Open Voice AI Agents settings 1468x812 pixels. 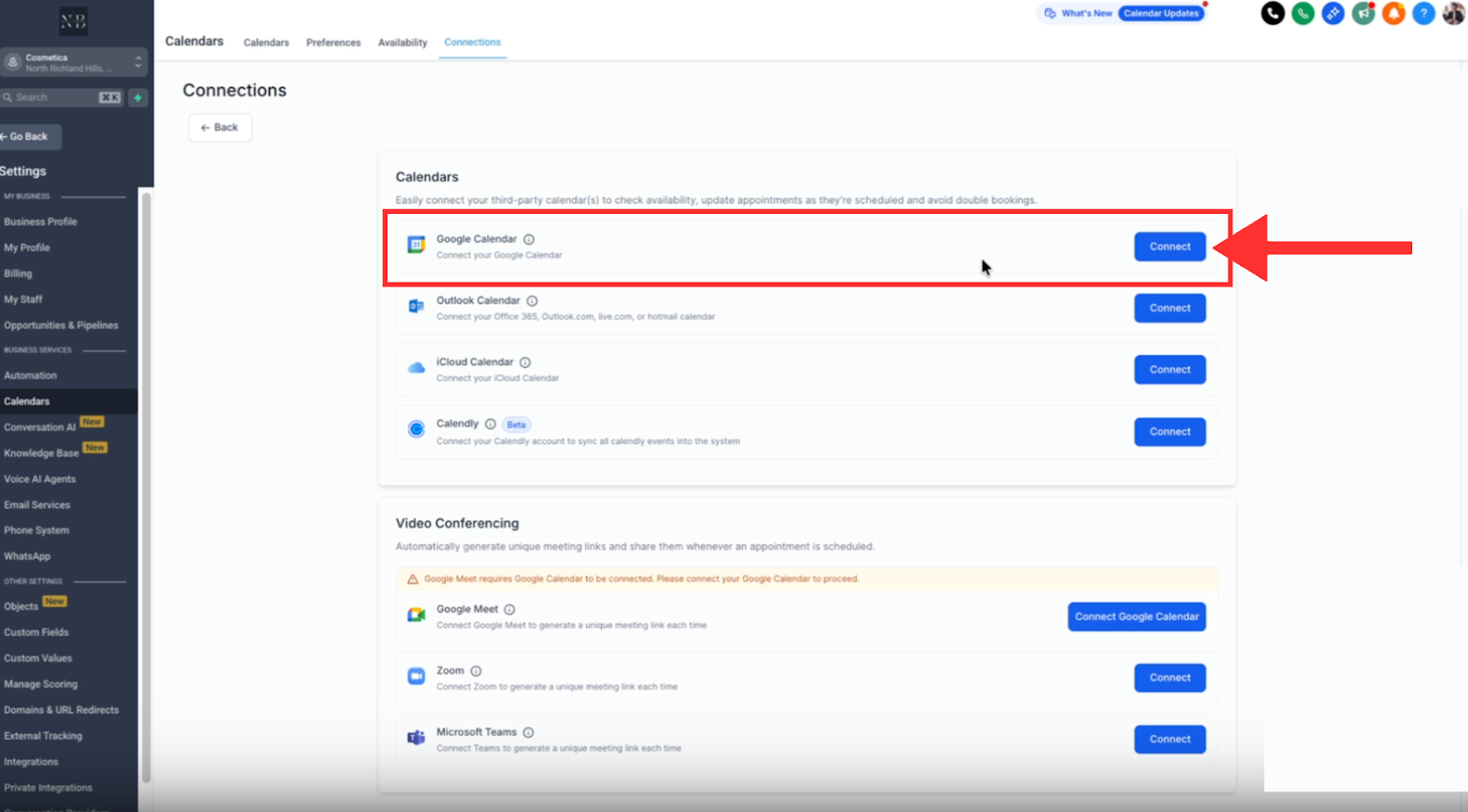39,479
